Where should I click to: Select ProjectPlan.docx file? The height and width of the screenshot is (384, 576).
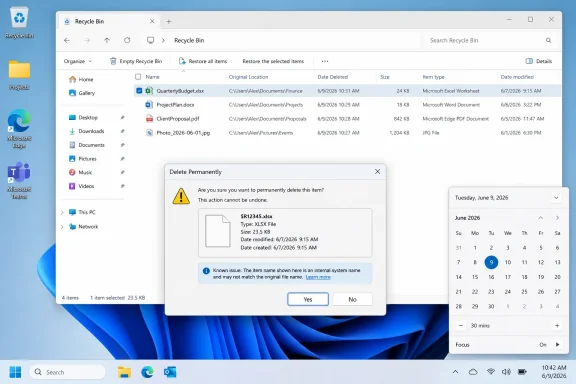[x=347, y=105]
